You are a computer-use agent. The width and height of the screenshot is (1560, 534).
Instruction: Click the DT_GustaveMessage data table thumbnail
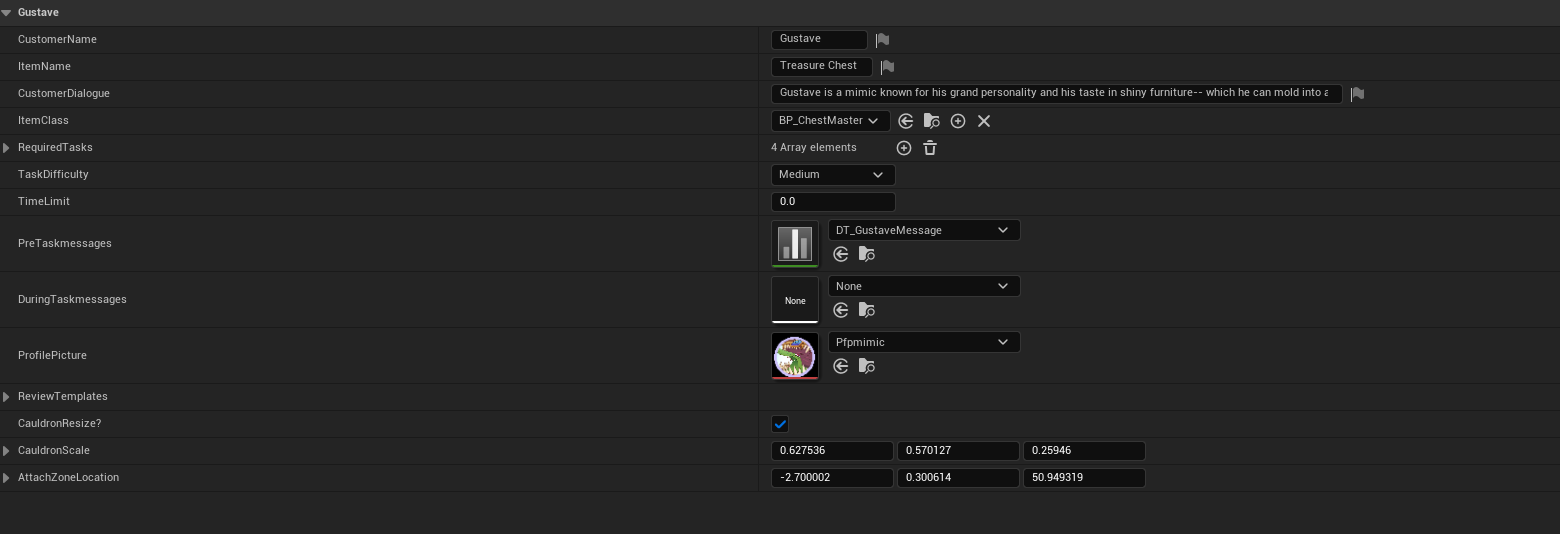click(795, 244)
